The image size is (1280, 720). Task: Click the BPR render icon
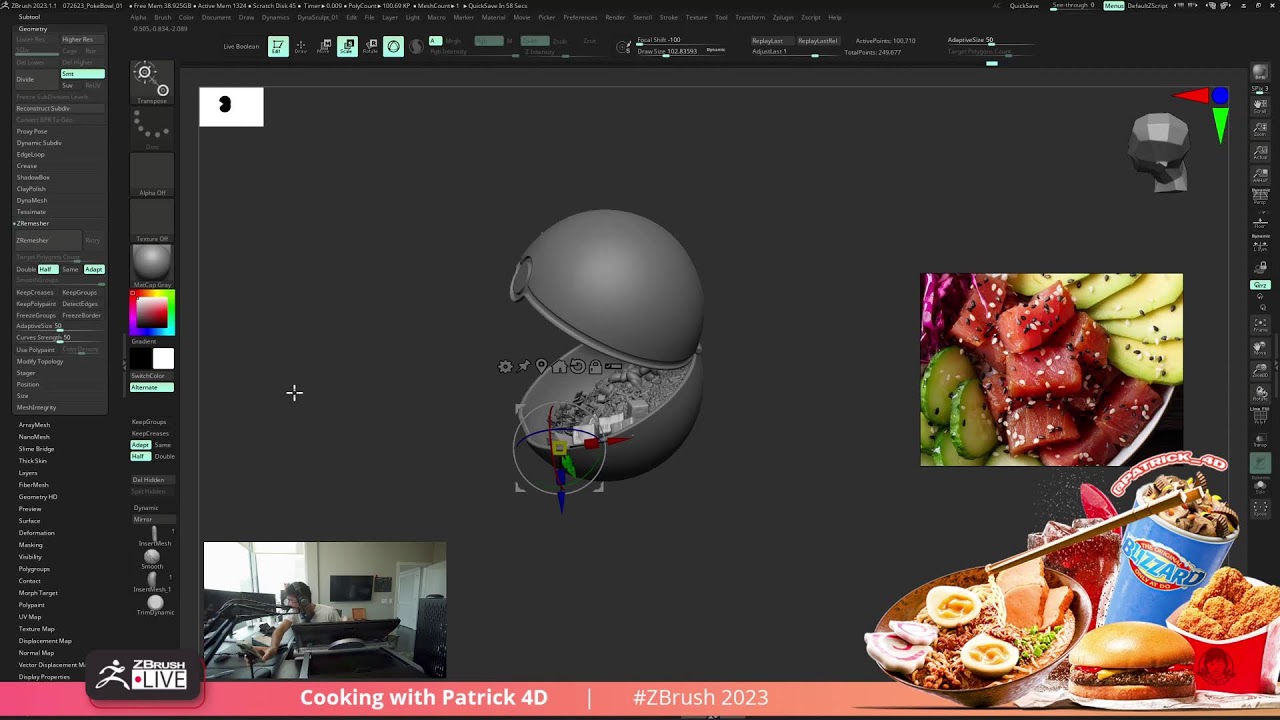1259,73
